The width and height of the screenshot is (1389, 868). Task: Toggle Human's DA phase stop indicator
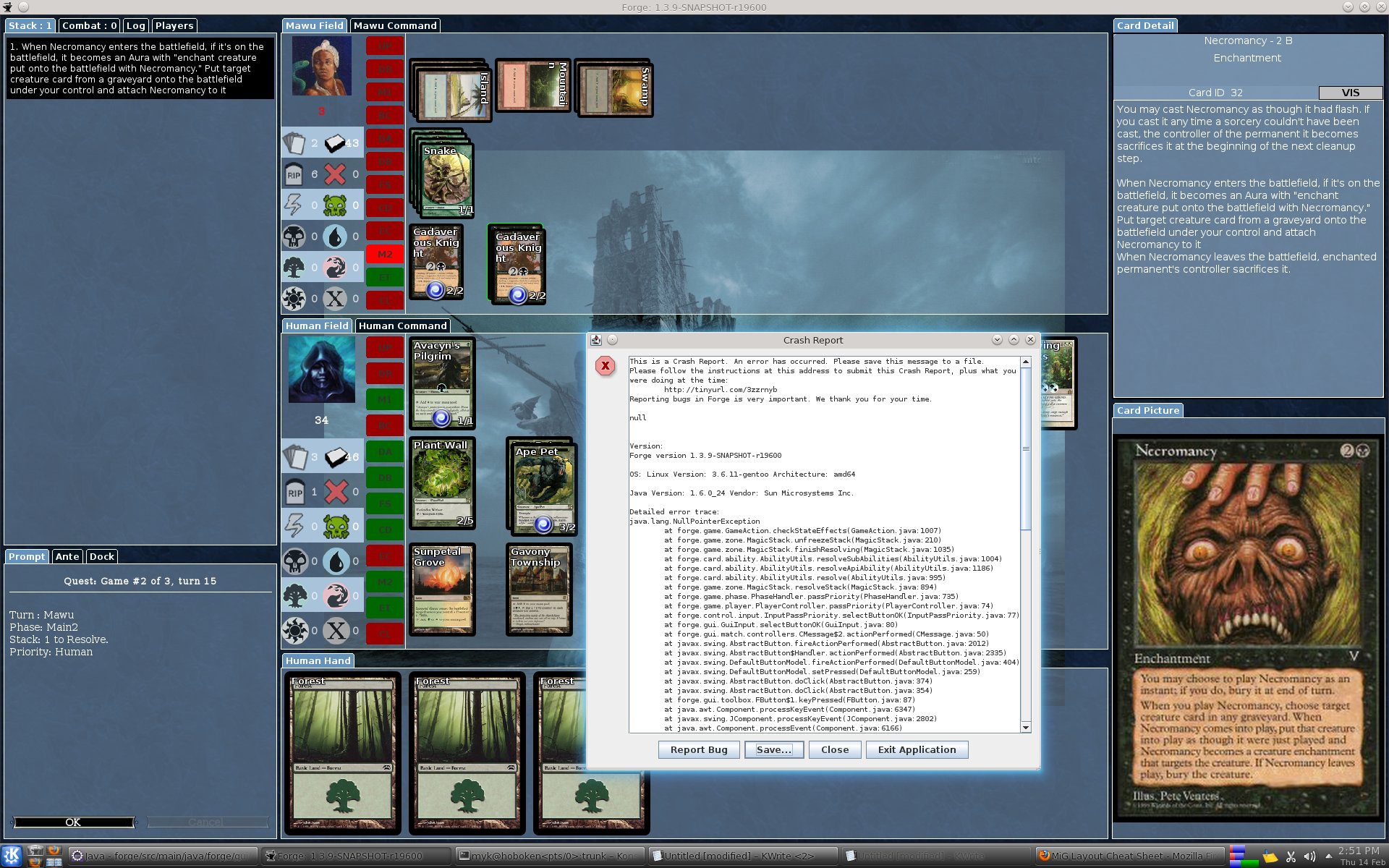pyautogui.click(x=384, y=452)
